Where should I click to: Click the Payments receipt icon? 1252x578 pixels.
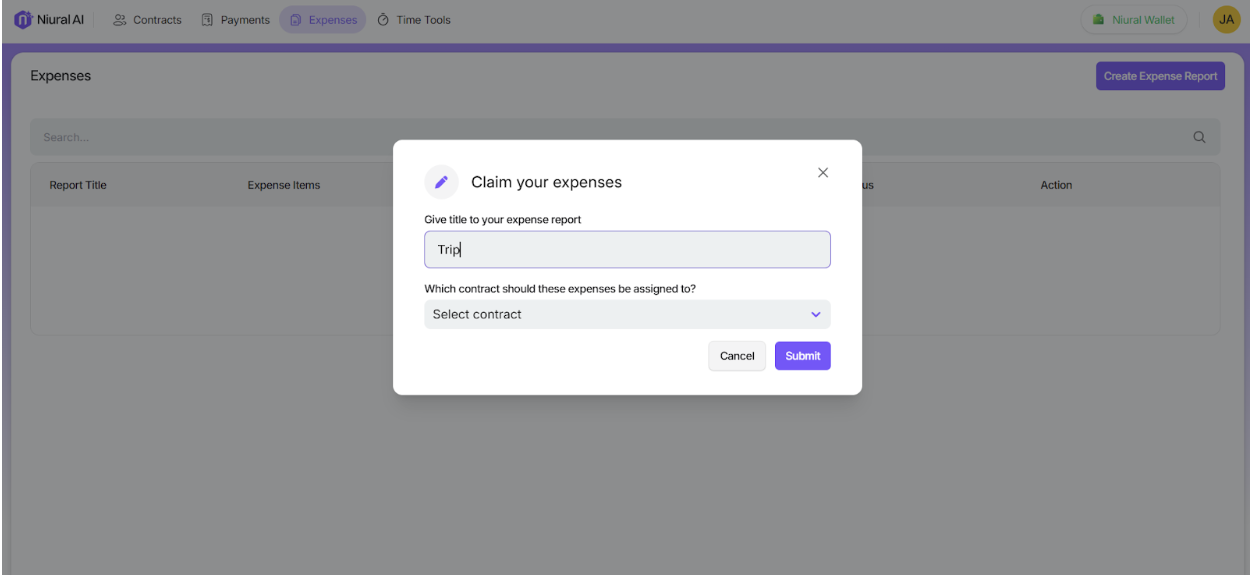tap(208, 20)
